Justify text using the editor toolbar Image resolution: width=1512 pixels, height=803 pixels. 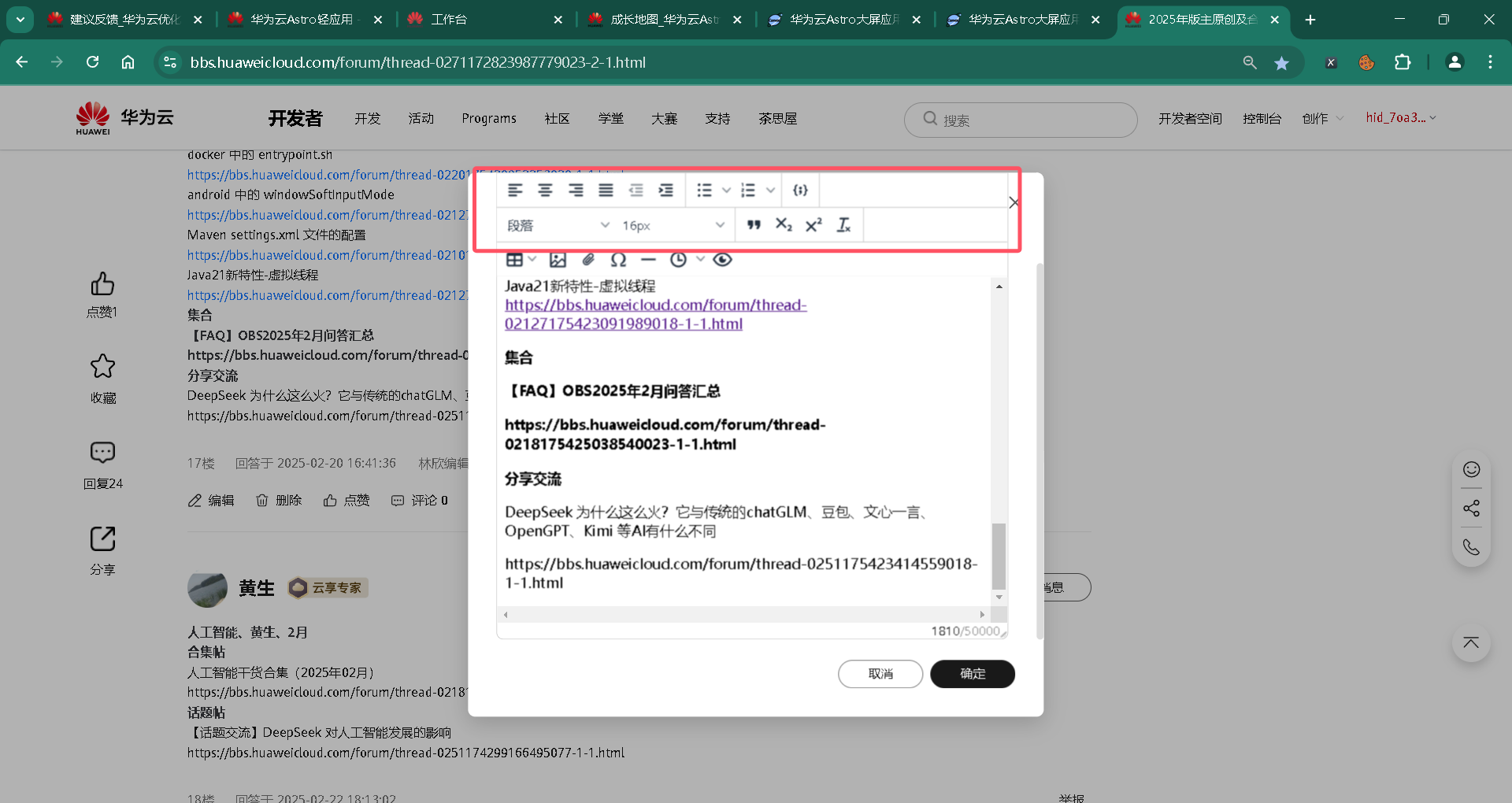point(606,190)
